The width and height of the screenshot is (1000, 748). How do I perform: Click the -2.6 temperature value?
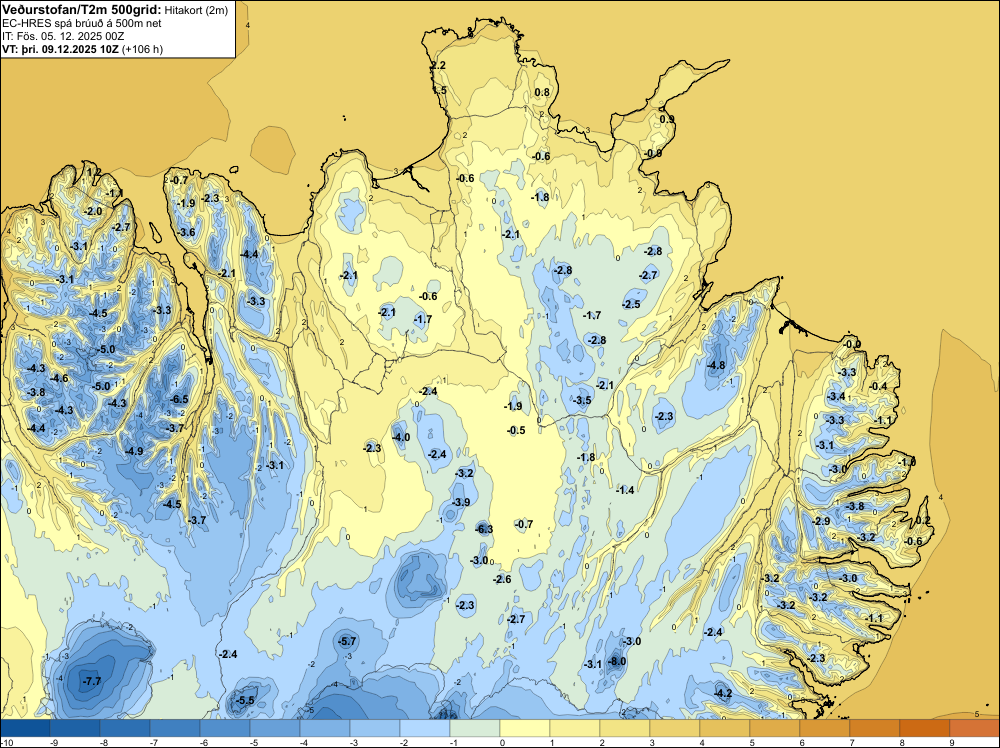[x=502, y=579]
